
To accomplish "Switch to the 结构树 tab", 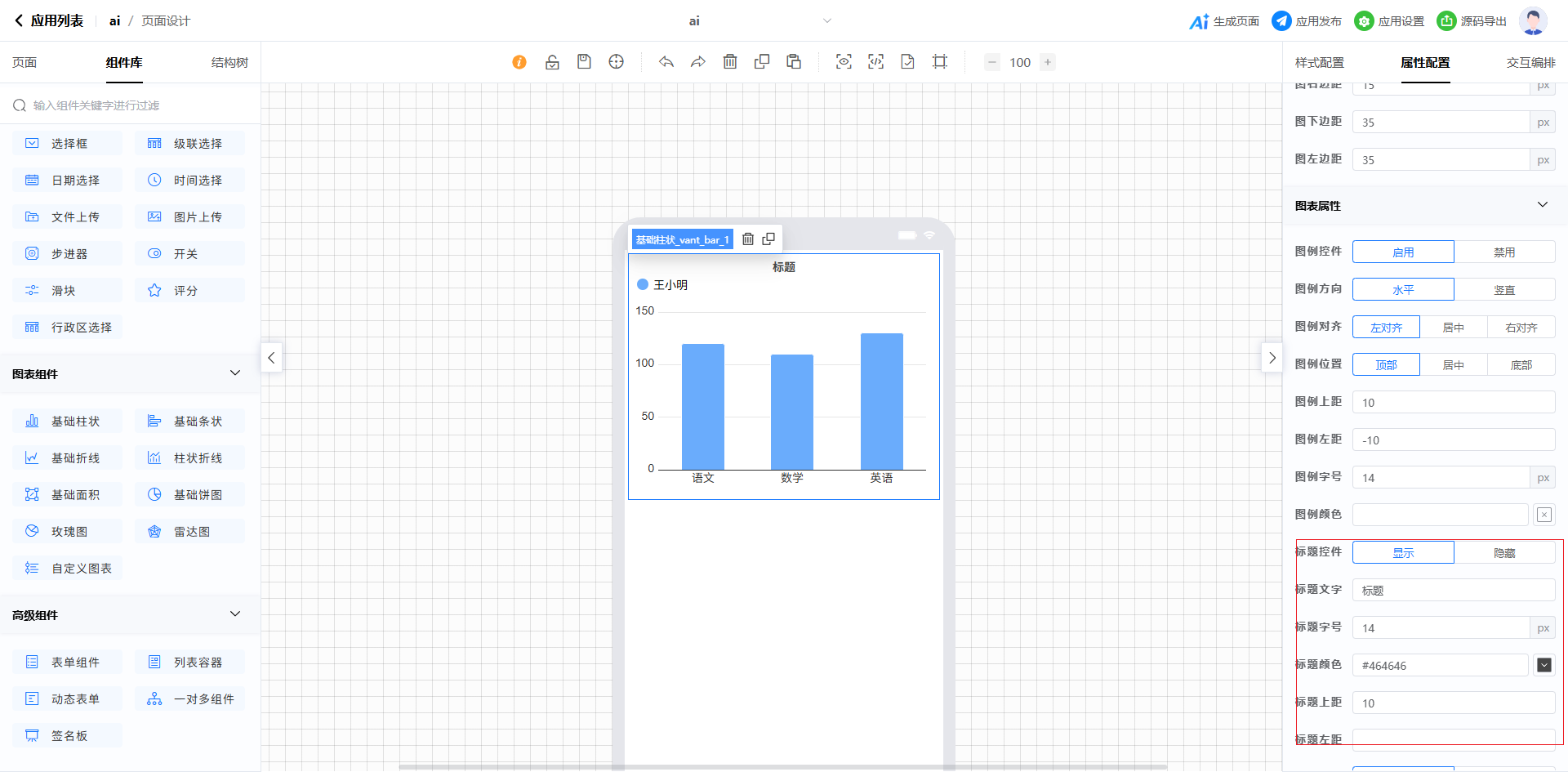I will [x=229, y=63].
